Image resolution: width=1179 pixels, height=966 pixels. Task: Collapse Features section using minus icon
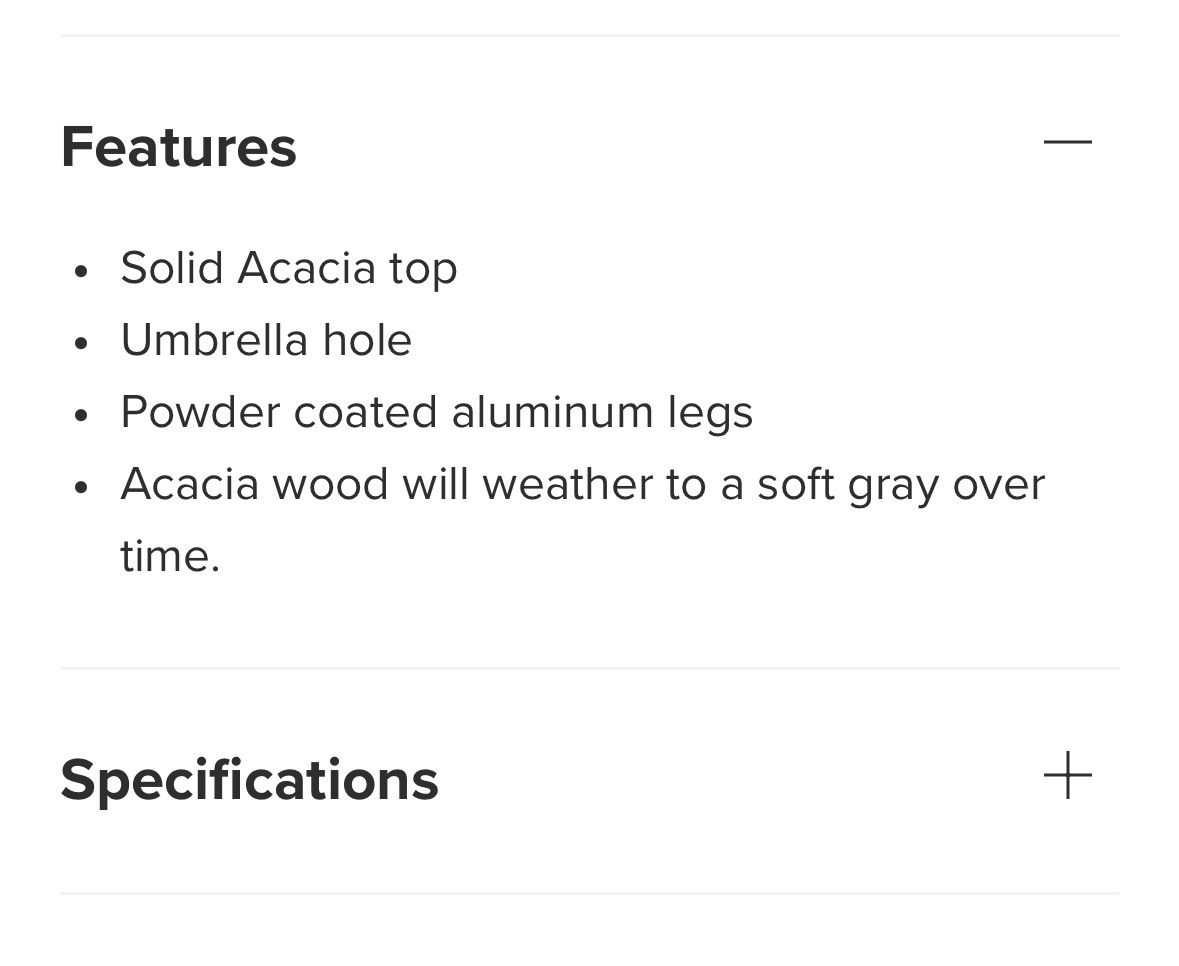pyautogui.click(x=1067, y=142)
